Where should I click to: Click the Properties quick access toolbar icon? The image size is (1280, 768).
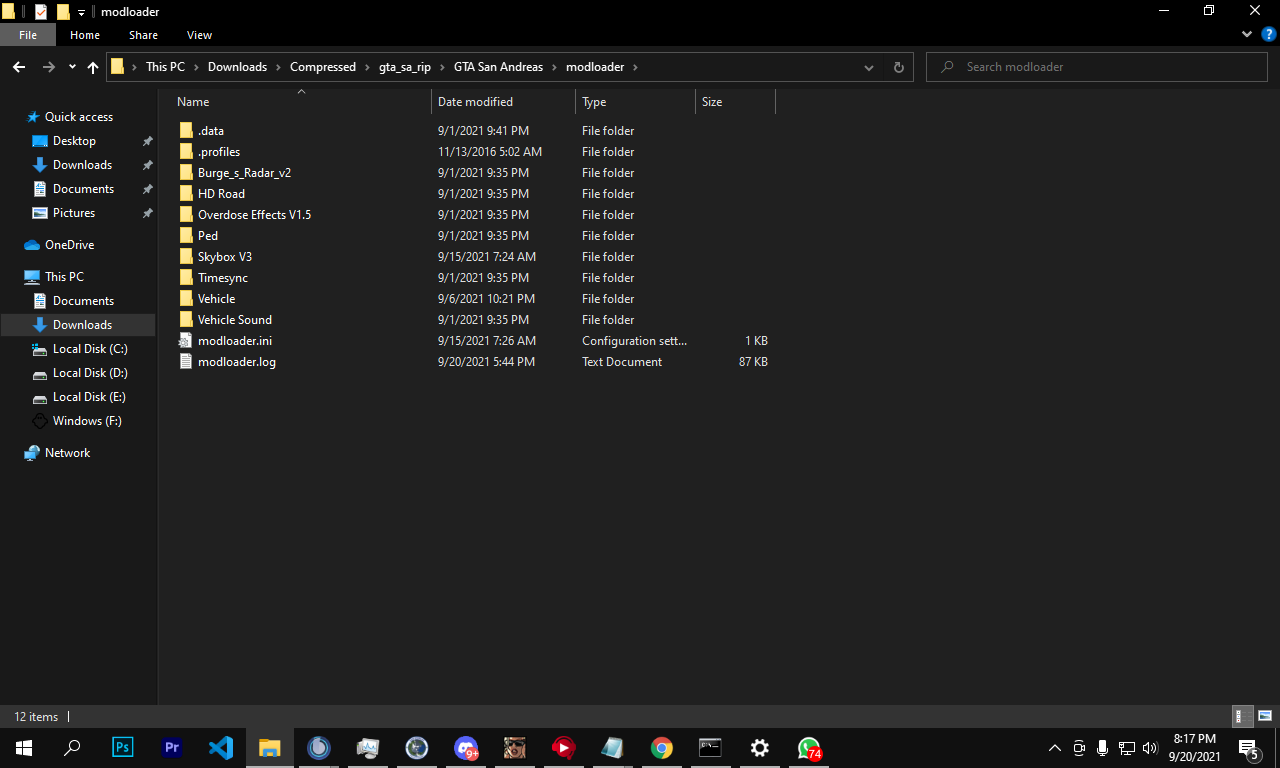(40, 12)
